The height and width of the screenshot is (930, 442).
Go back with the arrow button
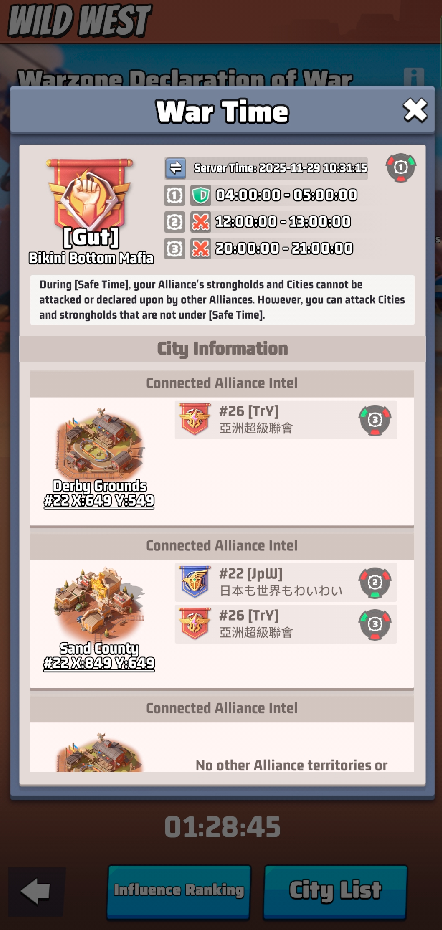tap(36, 891)
